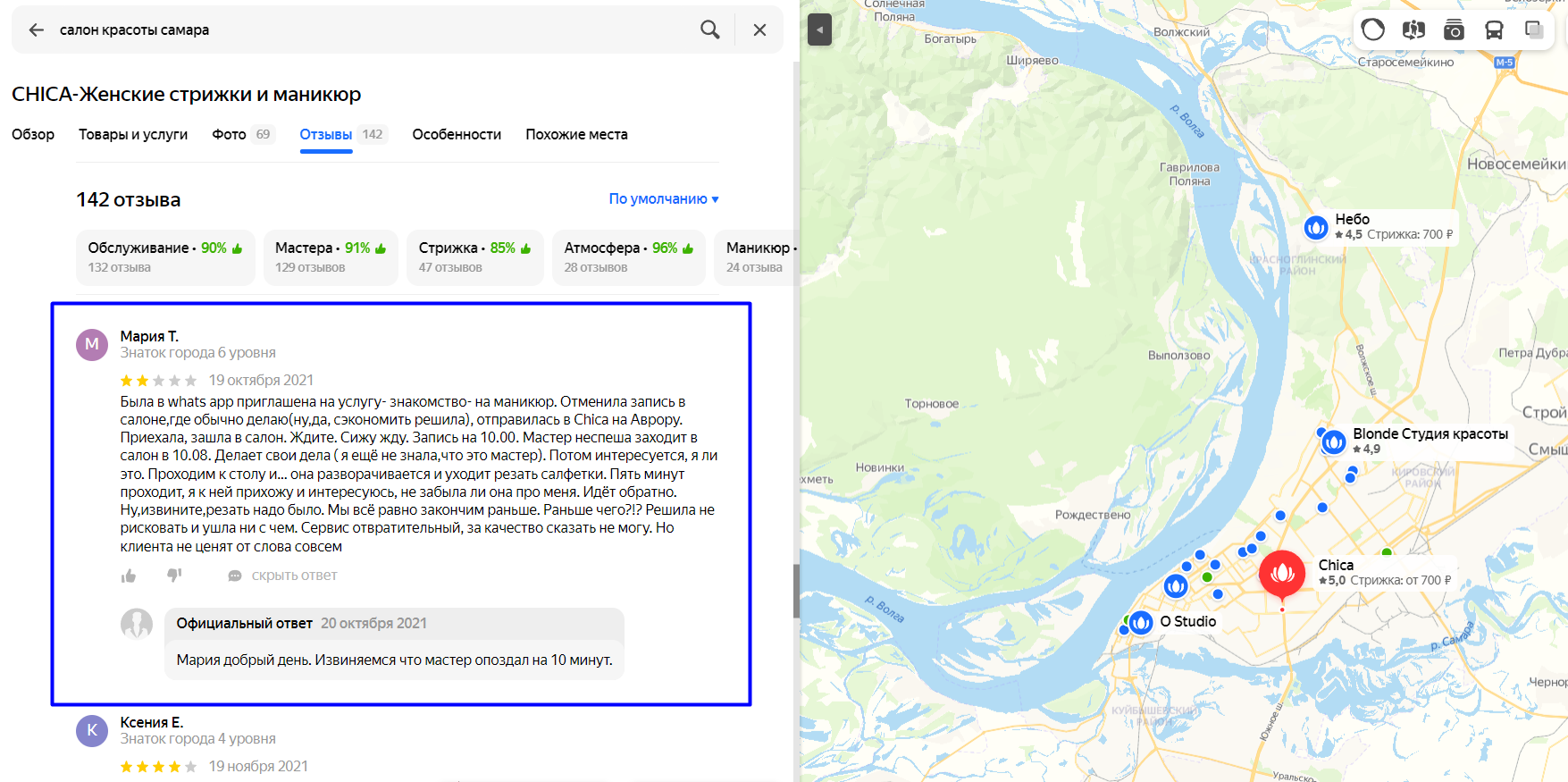Switch to the Обзор tab

tap(33, 134)
